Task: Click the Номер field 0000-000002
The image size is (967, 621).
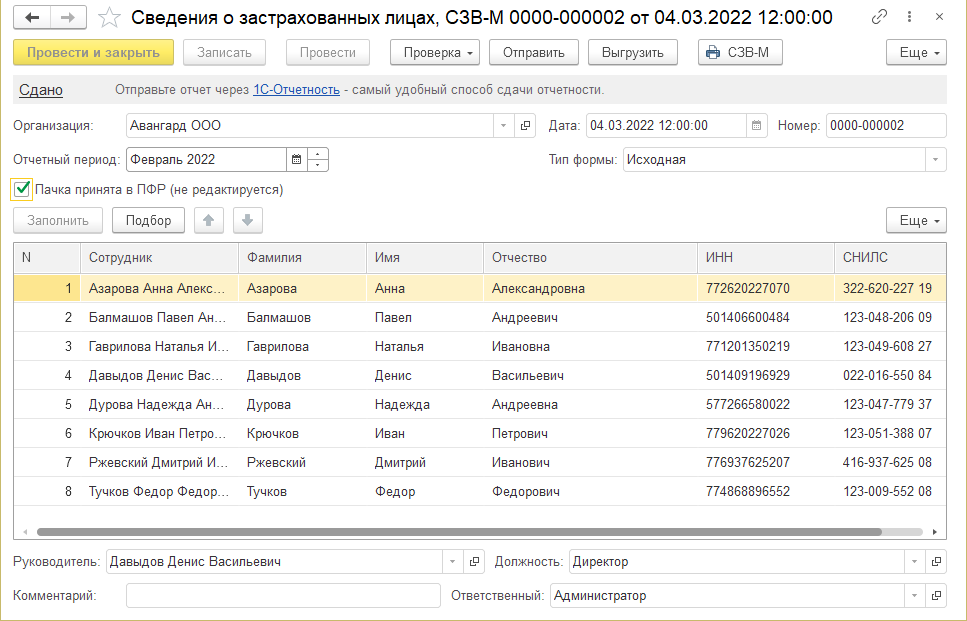Action: (x=886, y=126)
